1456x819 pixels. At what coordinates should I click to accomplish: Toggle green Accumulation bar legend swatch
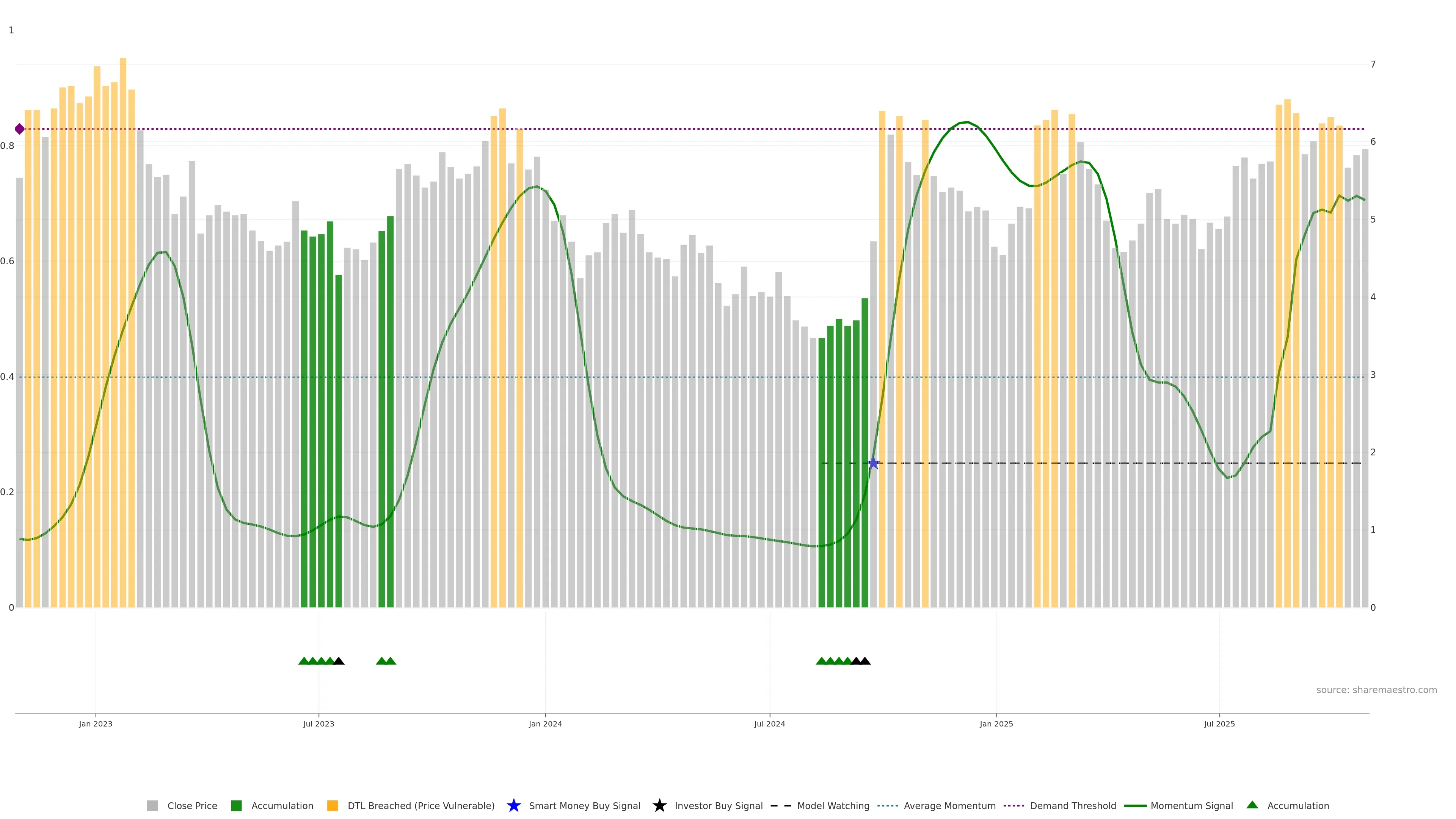236,805
